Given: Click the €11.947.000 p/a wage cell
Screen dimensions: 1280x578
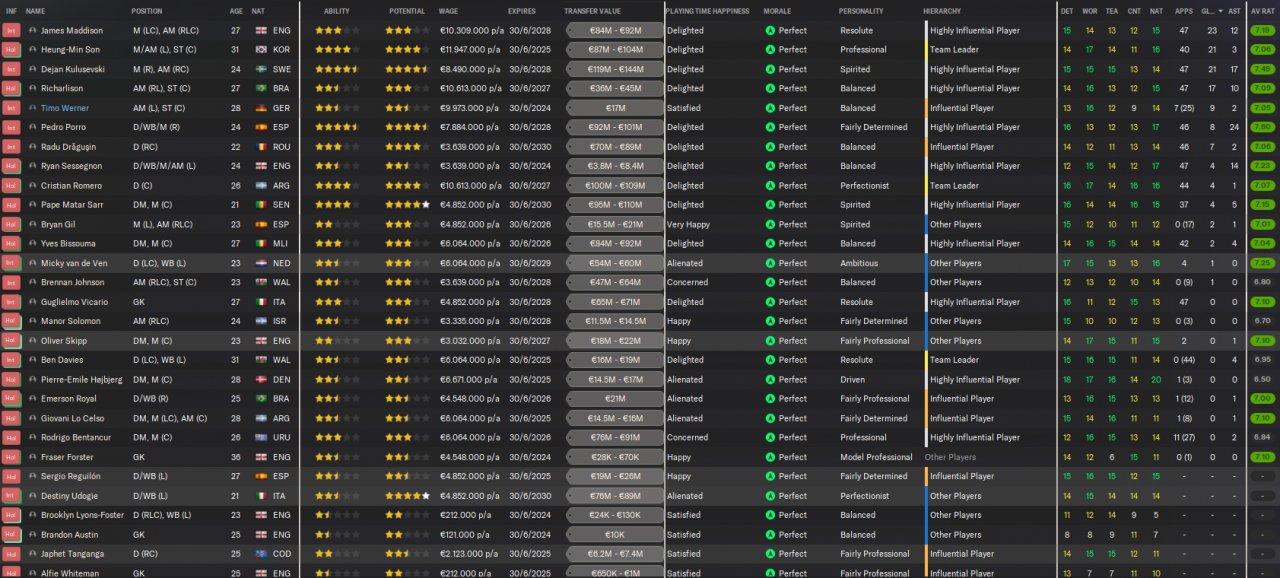Looking at the screenshot, I should [471, 49].
